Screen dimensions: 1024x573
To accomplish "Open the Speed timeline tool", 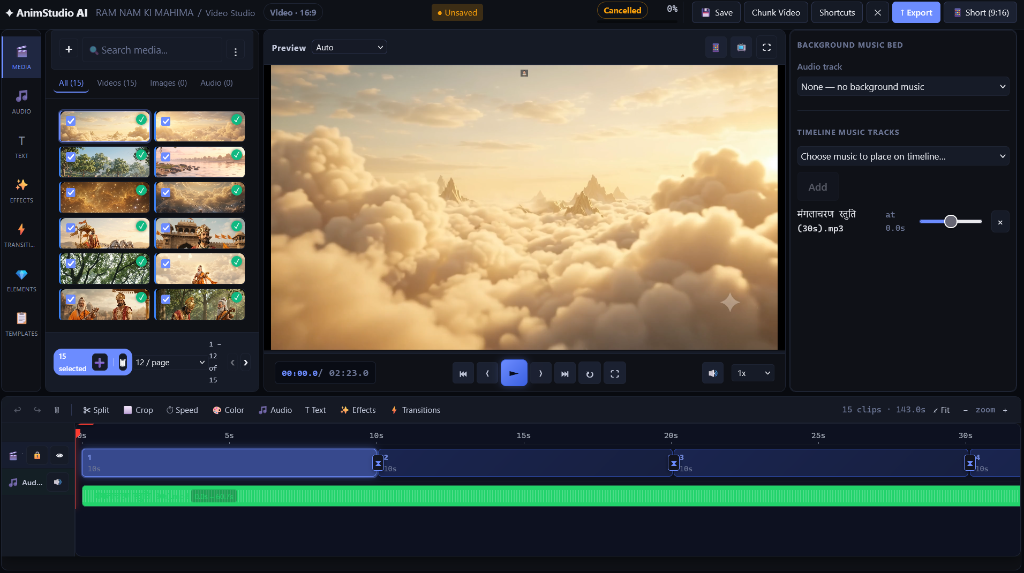I will (x=182, y=410).
